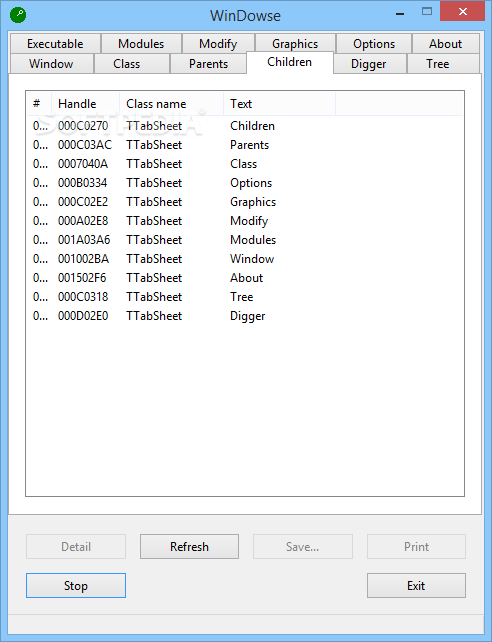Click the 'Window' text cell in list

coord(252,259)
